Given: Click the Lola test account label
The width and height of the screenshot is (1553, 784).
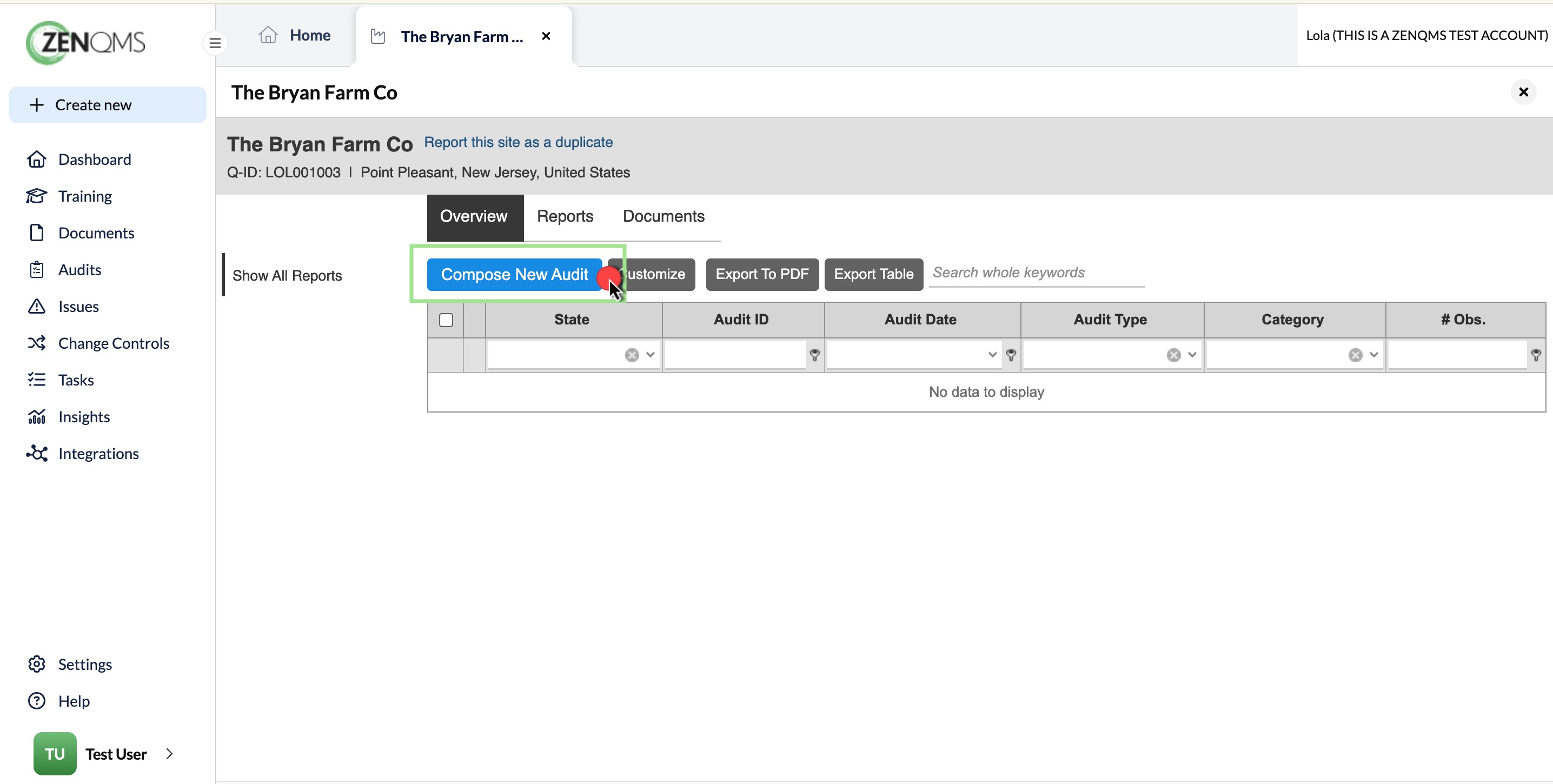Looking at the screenshot, I should click(1426, 36).
